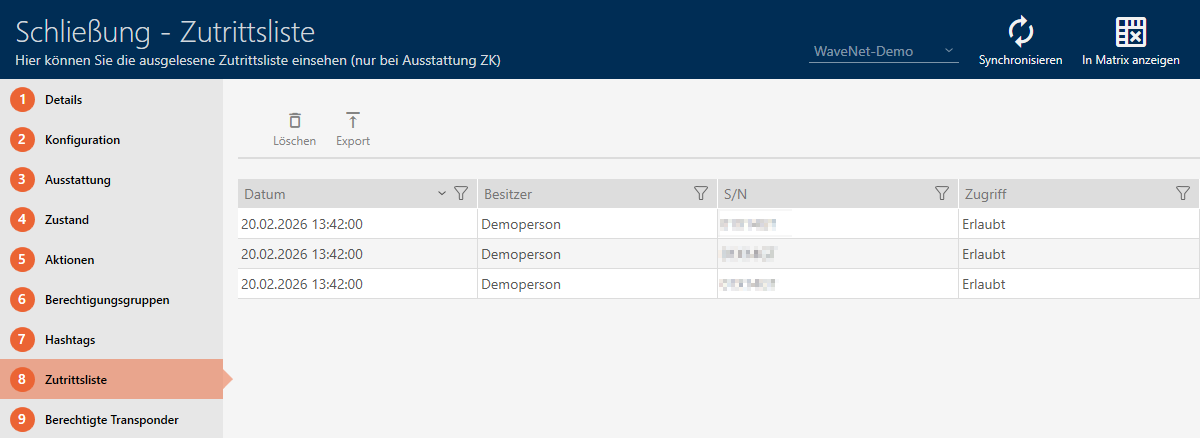Click the Löschen trash icon

294,121
